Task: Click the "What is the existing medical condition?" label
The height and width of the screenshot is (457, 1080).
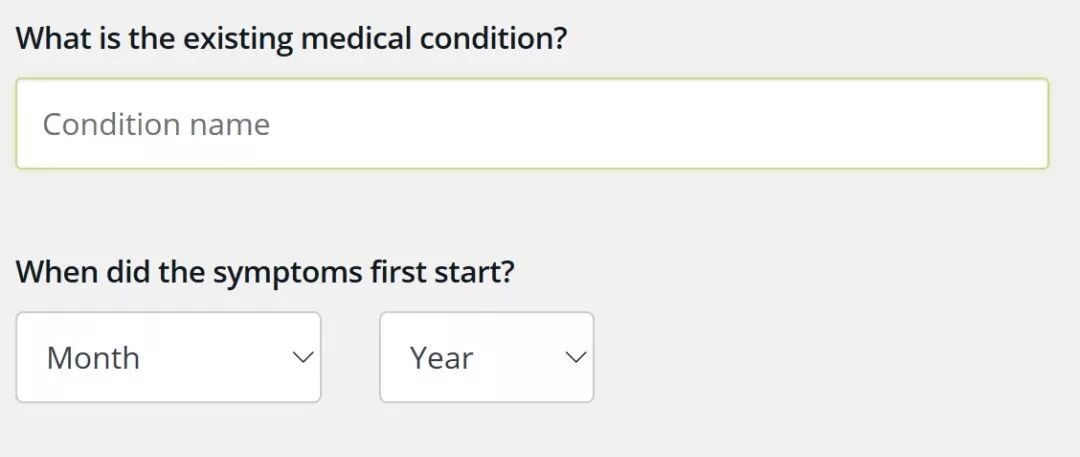Action: point(292,39)
